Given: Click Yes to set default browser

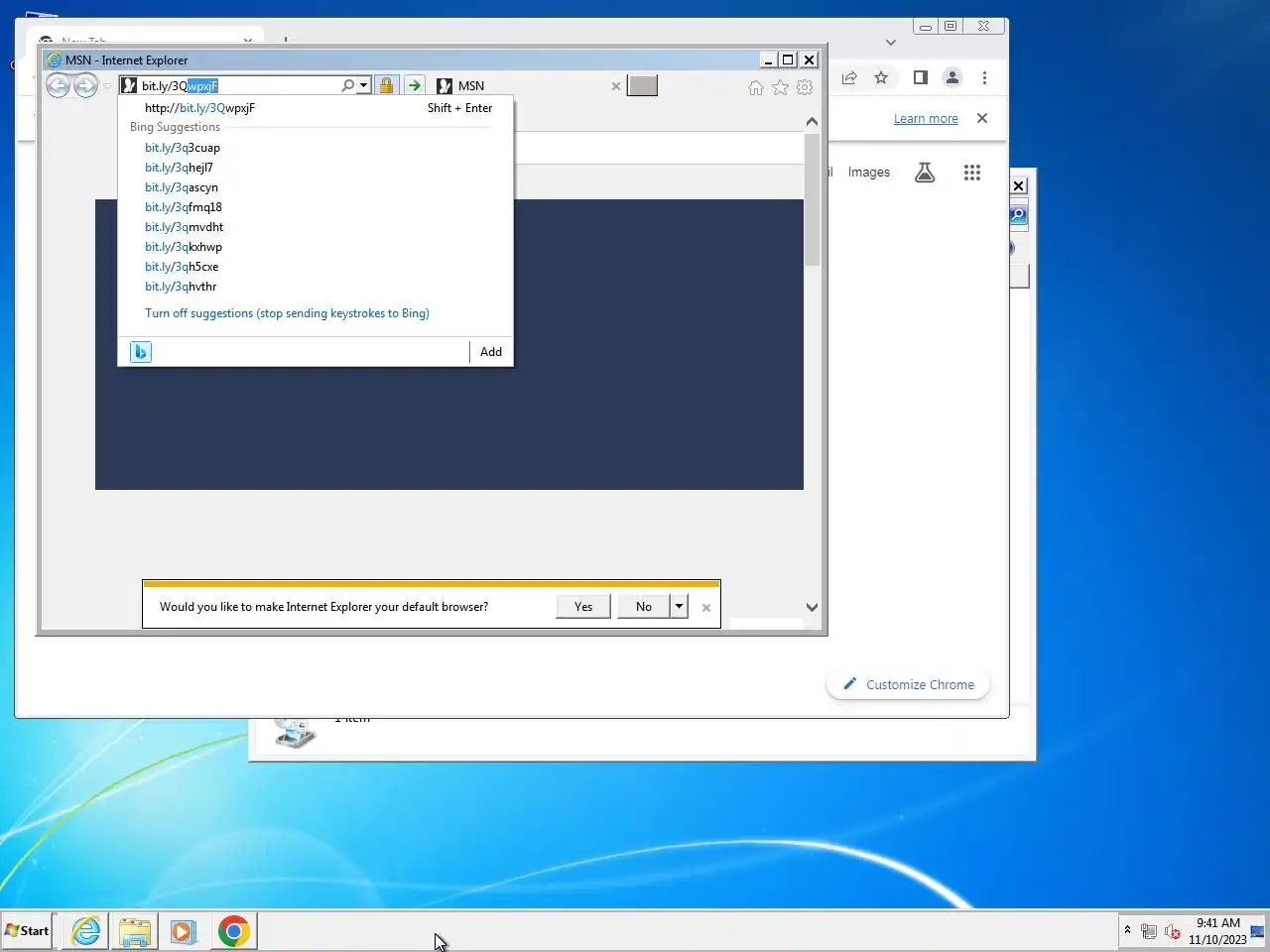Looking at the screenshot, I should pos(583,607).
